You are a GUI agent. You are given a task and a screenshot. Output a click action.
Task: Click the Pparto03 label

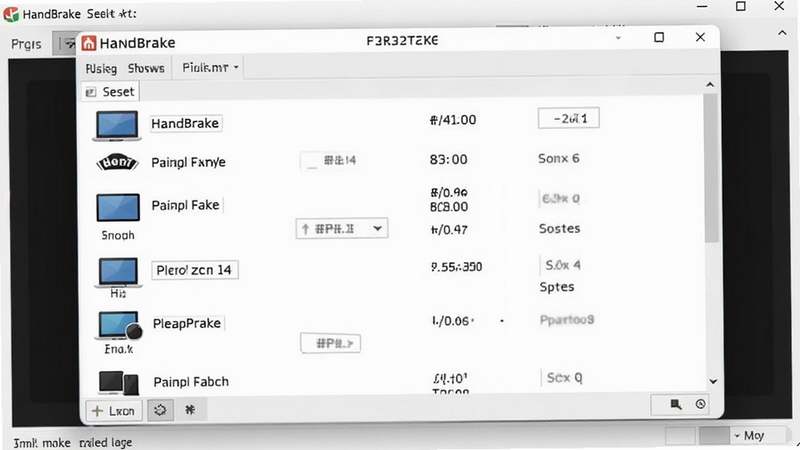click(x=567, y=320)
